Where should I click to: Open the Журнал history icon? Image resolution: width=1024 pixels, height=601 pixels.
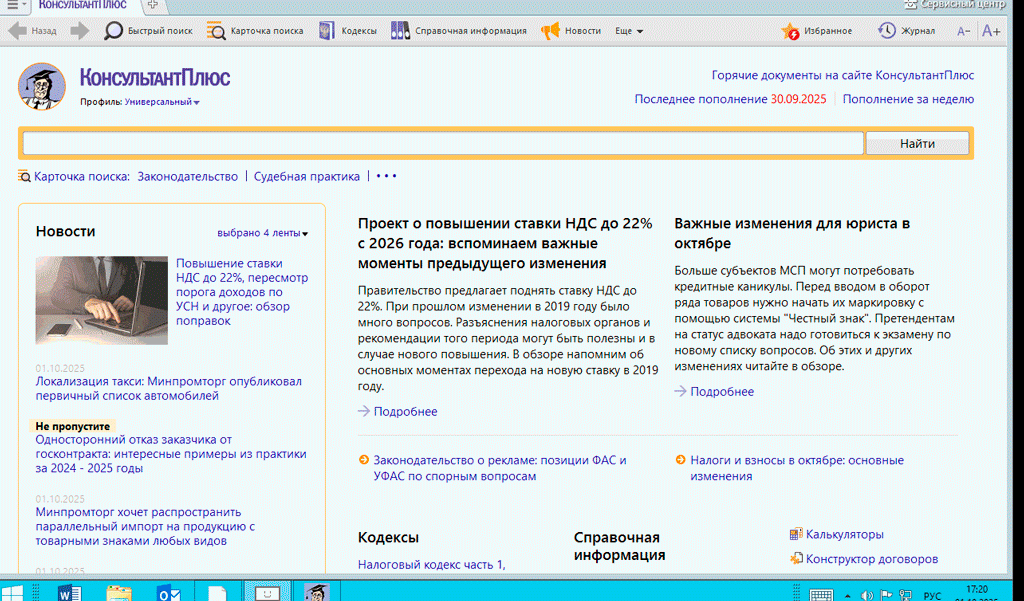pyautogui.click(x=887, y=31)
